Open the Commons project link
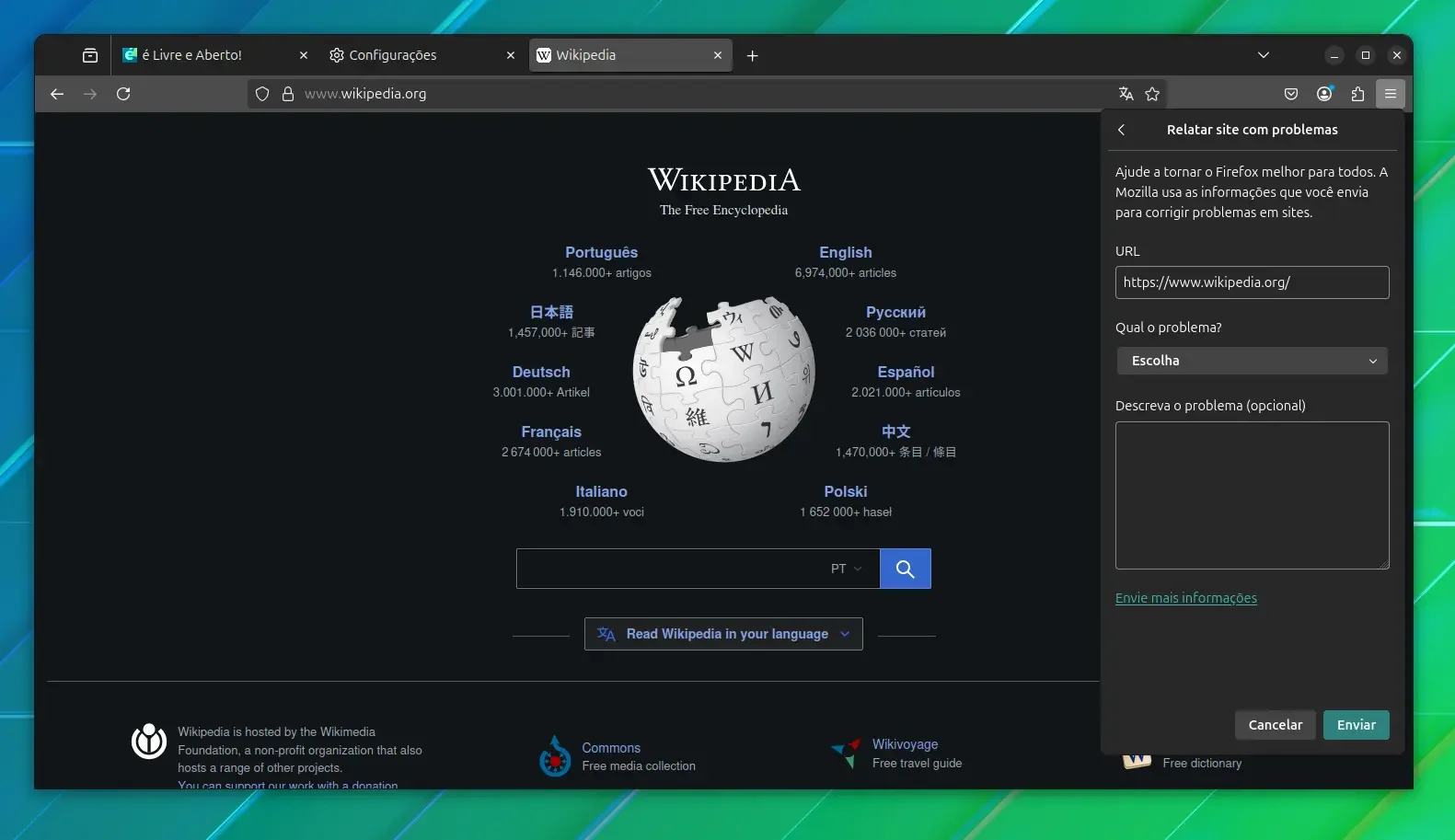 (x=611, y=748)
